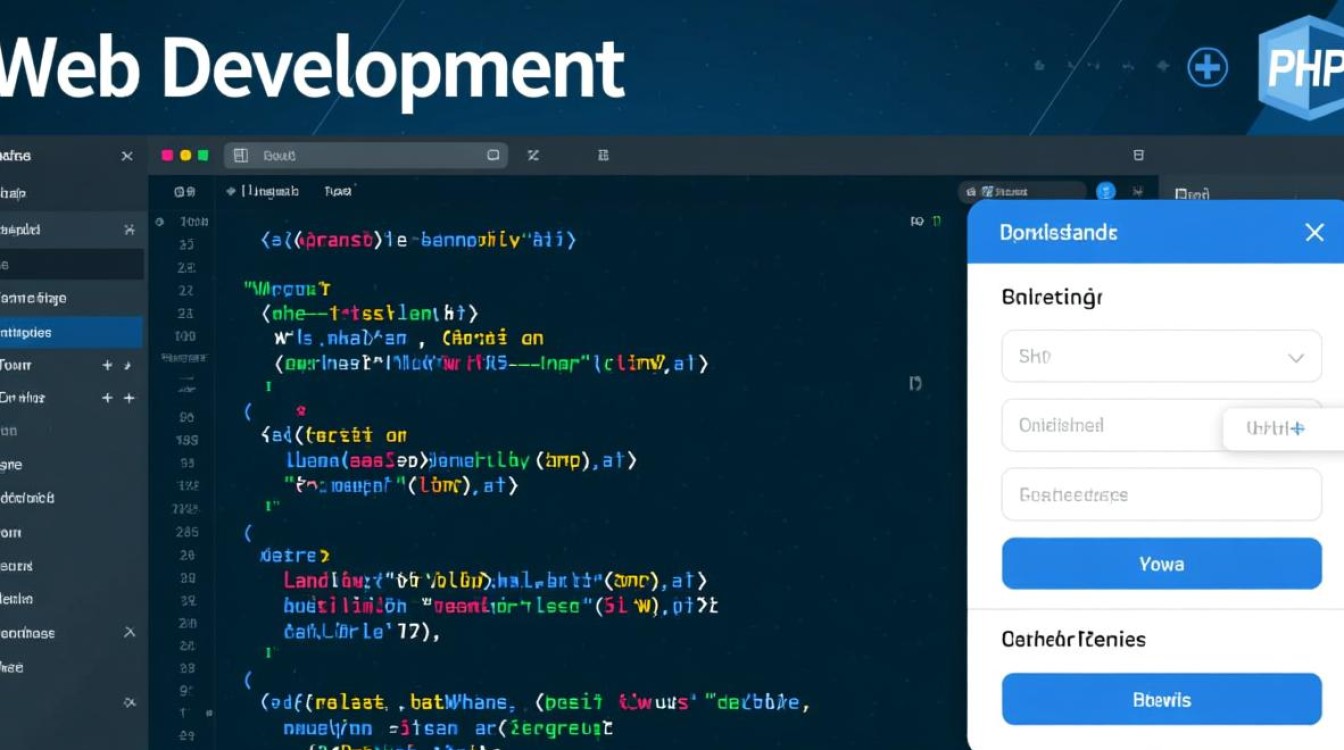Select the highlighted blue item in sidebar
This screenshot has width=1344, height=750.
(x=70, y=332)
